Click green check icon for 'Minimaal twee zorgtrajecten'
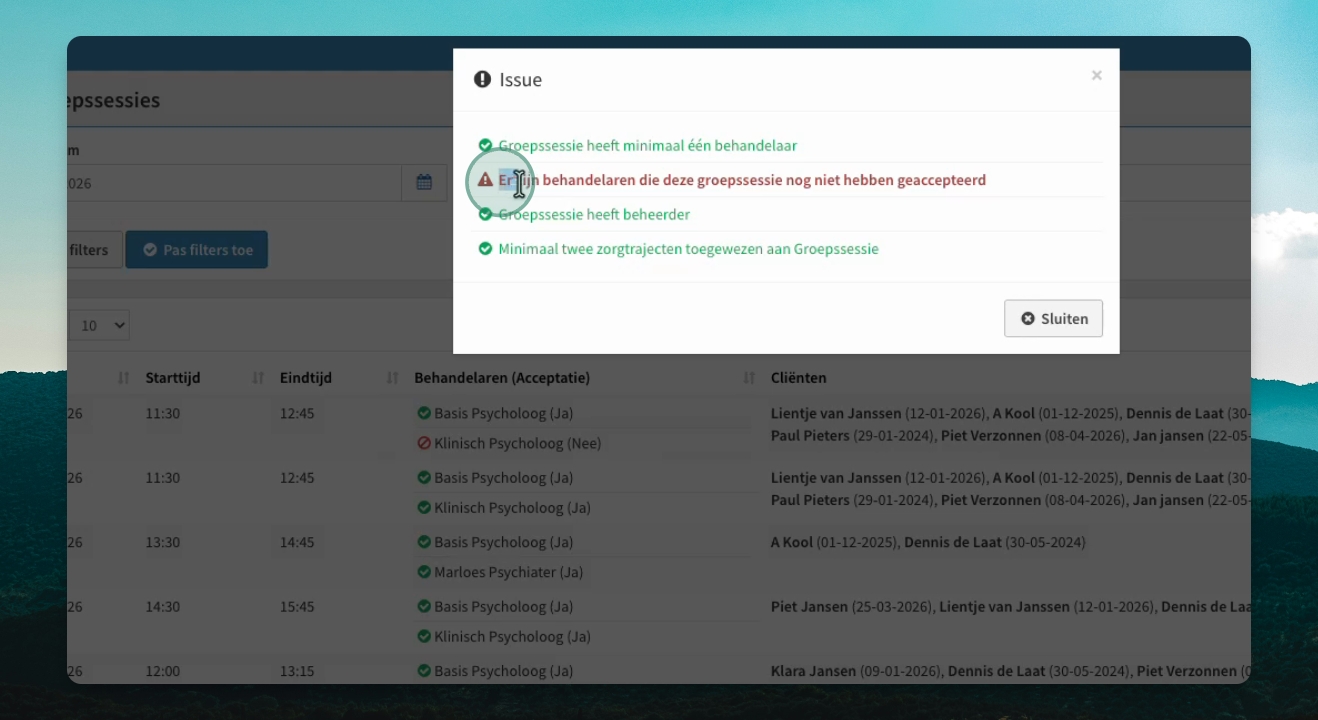Viewport: 1318px width, 720px height. [x=485, y=248]
